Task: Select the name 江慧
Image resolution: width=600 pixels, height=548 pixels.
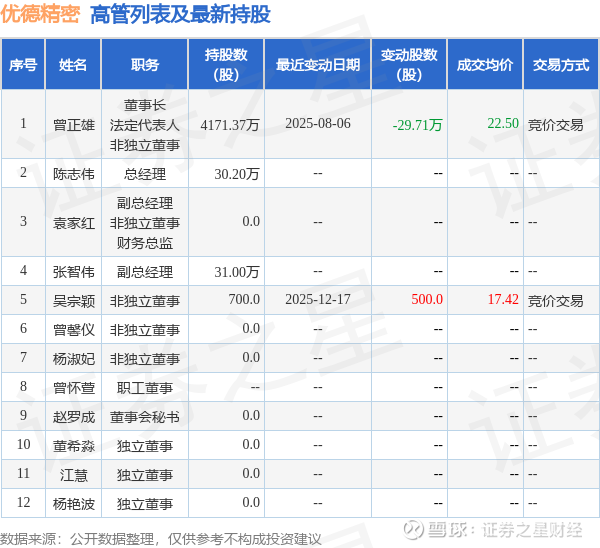Action: click(x=73, y=475)
